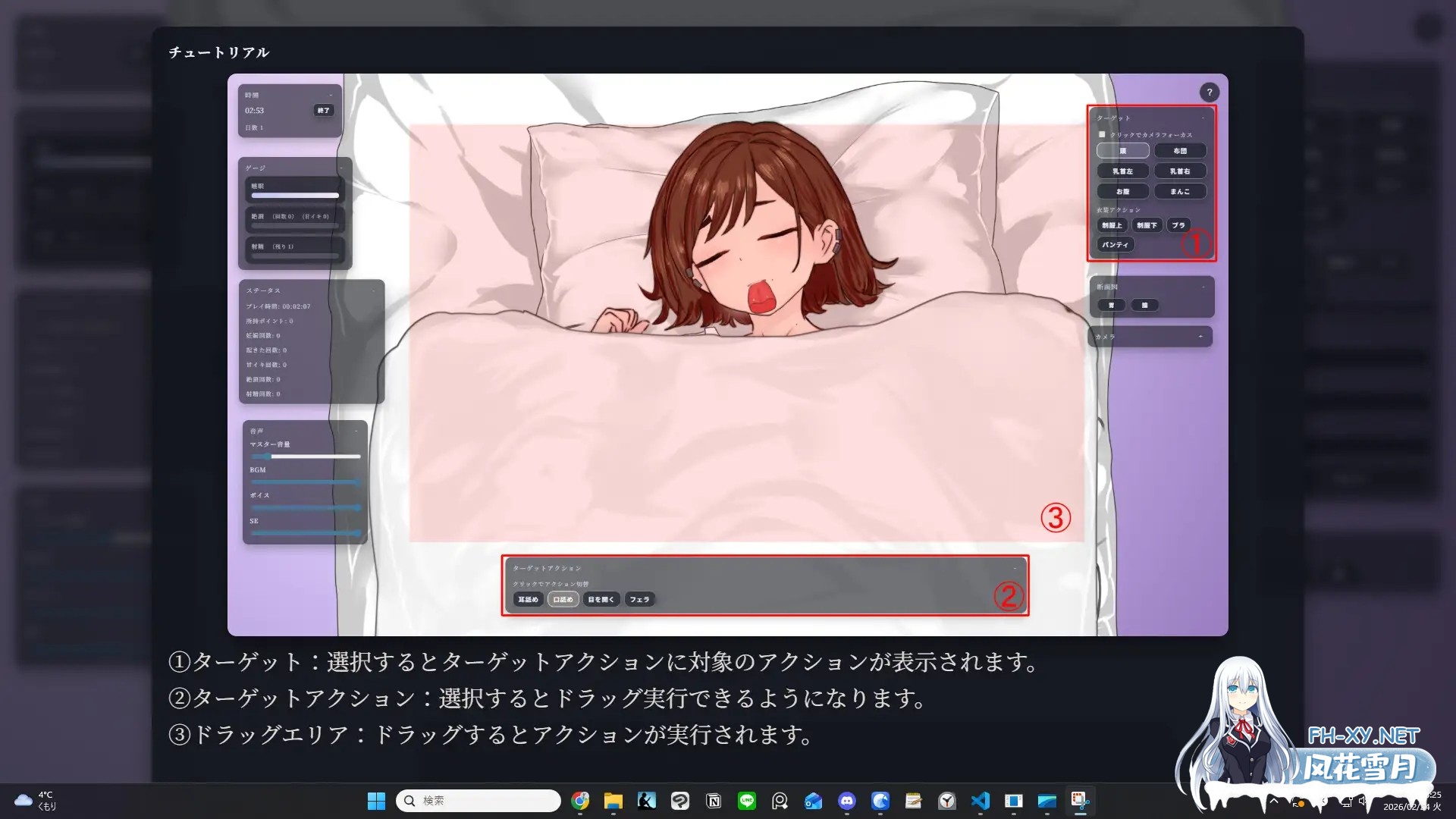
Task: Switch to the 腟 cross-section view
Action: pyautogui.click(x=1144, y=305)
